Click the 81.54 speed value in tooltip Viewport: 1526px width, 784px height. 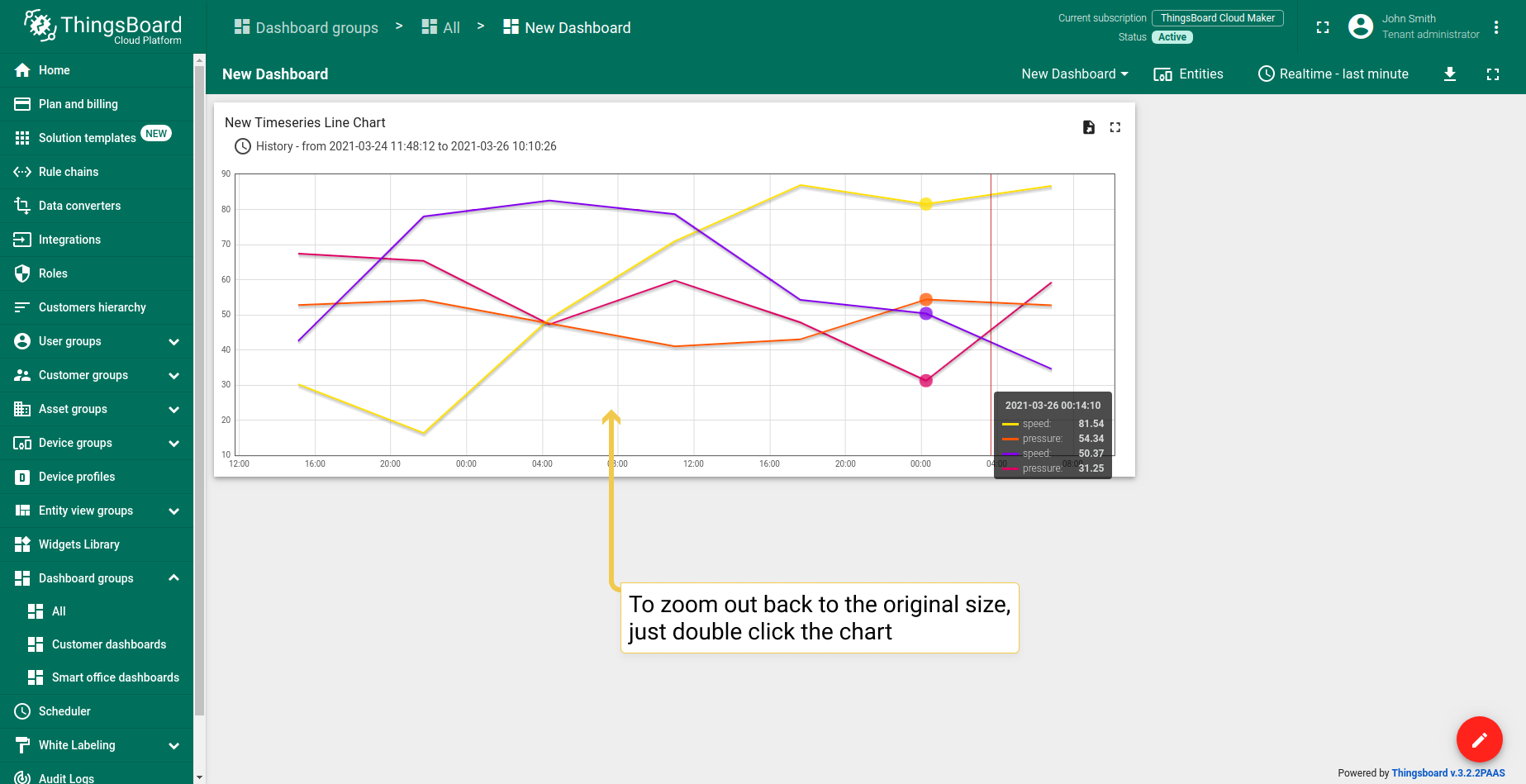coord(1091,424)
